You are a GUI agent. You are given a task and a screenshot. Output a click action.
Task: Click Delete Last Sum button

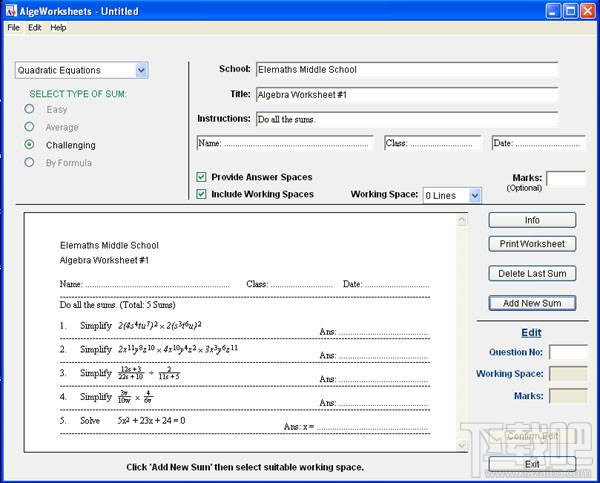[532, 273]
